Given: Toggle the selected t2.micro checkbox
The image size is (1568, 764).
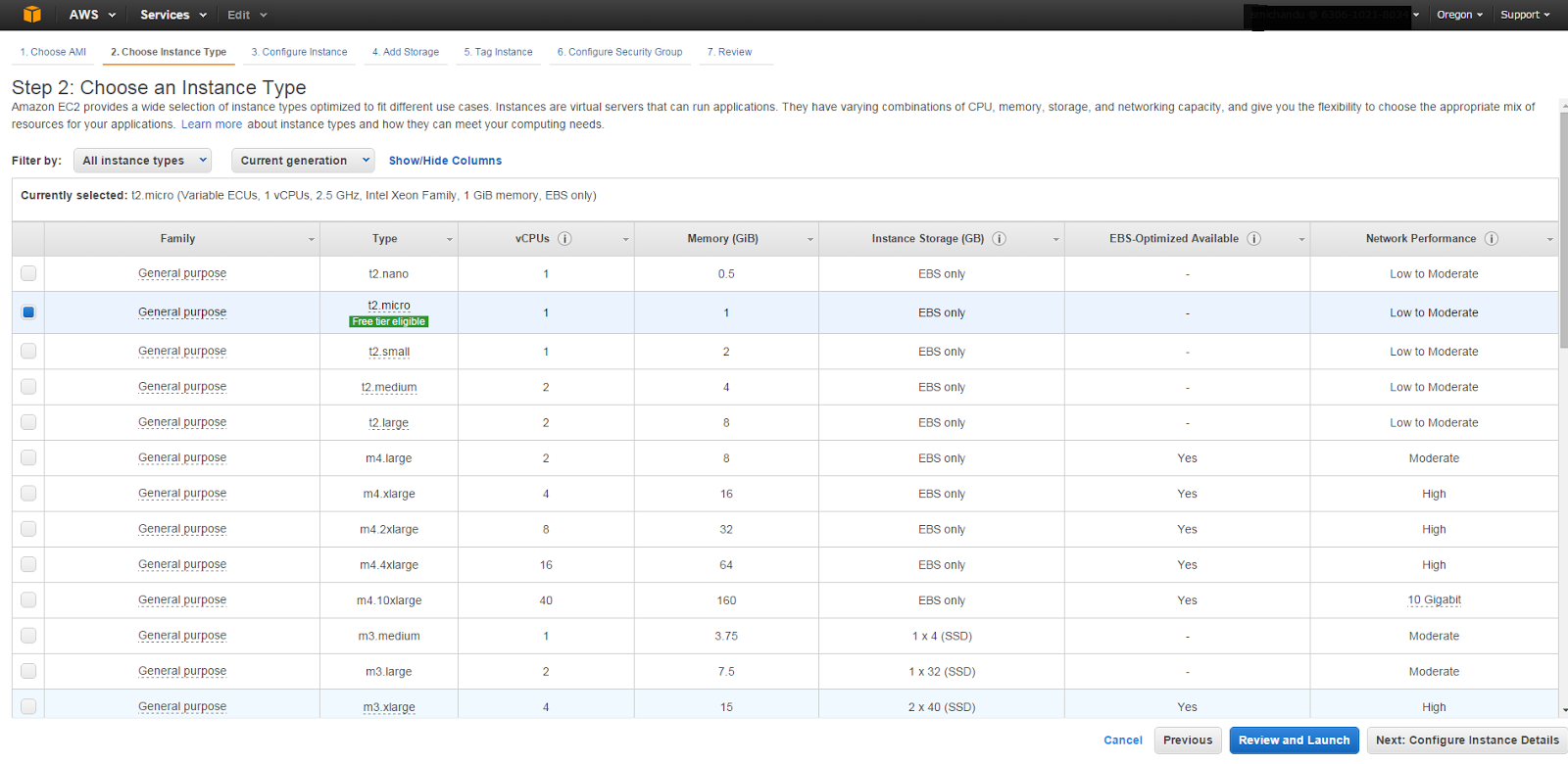Looking at the screenshot, I should [x=28, y=312].
